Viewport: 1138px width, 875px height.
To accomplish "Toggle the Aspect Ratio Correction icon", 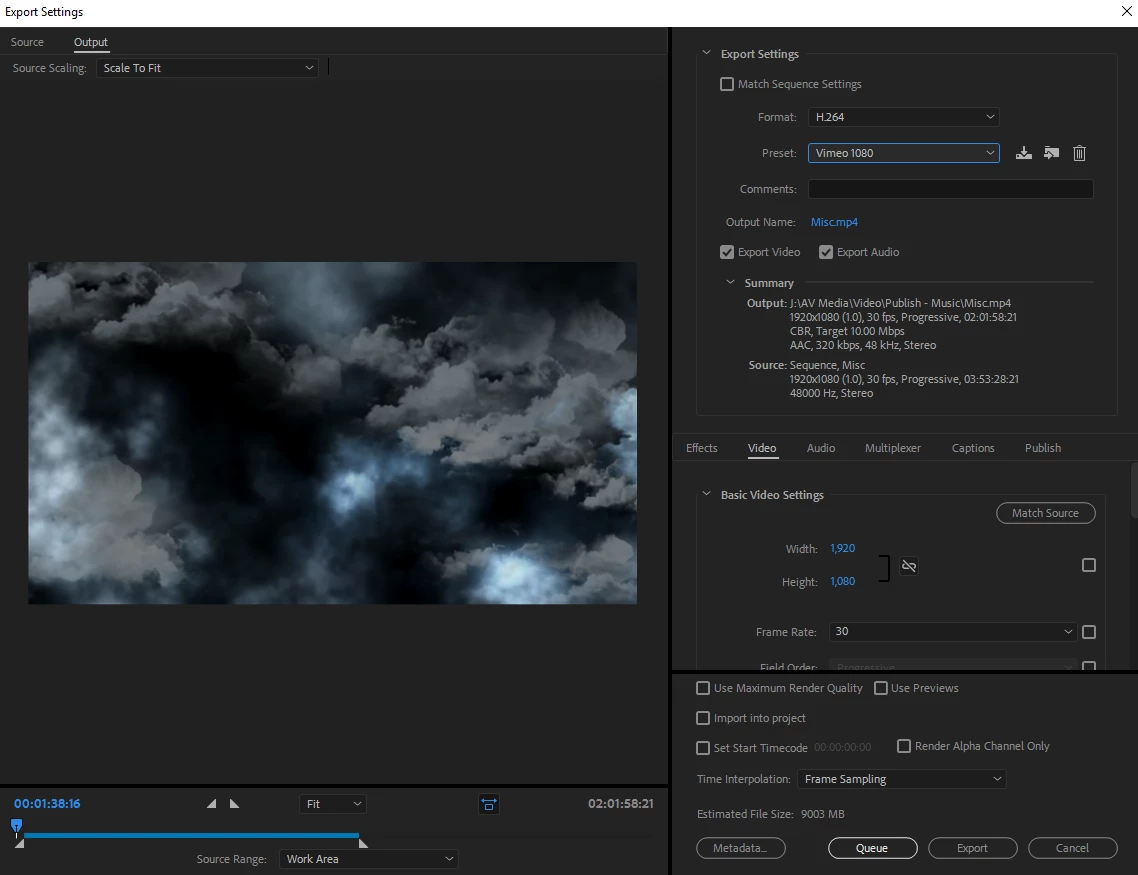I will (489, 804).
